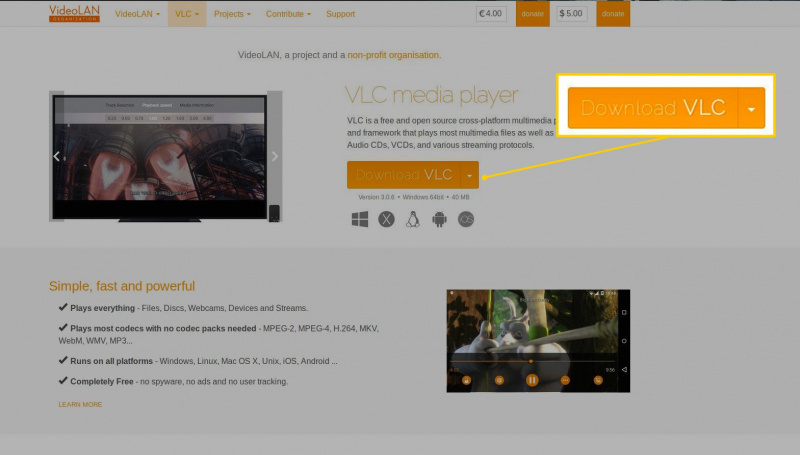Click the main Download VLC button
The image size is (800, 455).
pyautogui.click(x=404, y=175)
